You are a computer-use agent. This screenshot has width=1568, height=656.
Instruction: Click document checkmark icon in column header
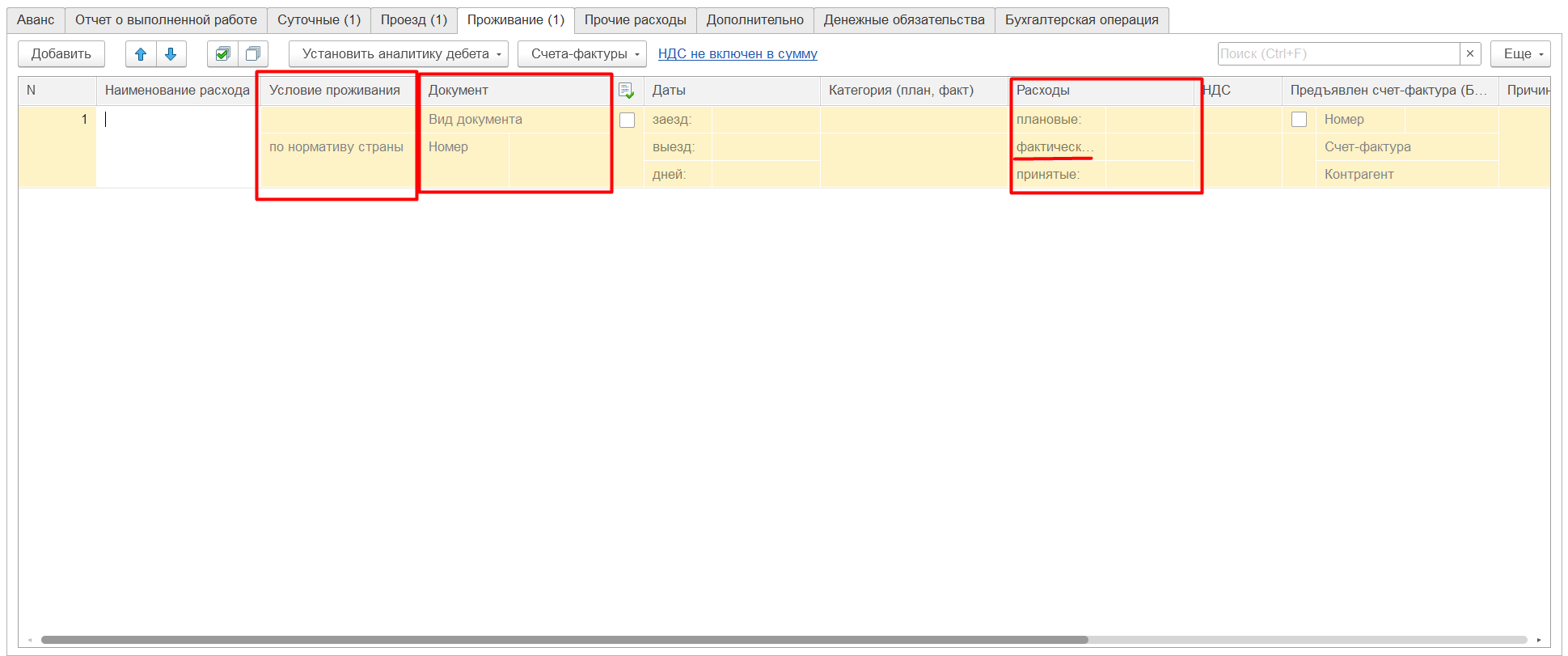(x=626, y=91)
